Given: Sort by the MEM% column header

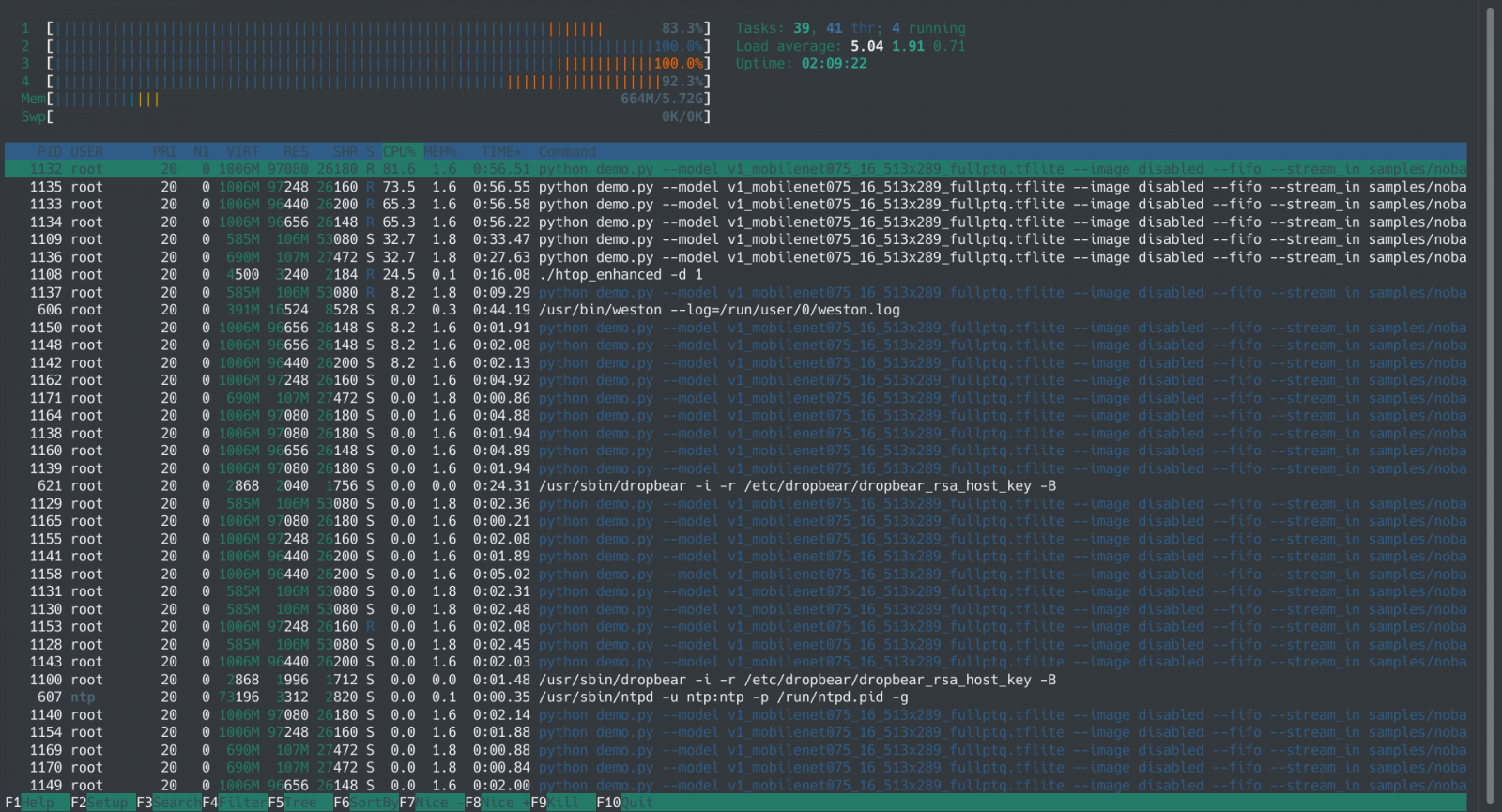Looking at the screenshot, I should click(440, 152).
